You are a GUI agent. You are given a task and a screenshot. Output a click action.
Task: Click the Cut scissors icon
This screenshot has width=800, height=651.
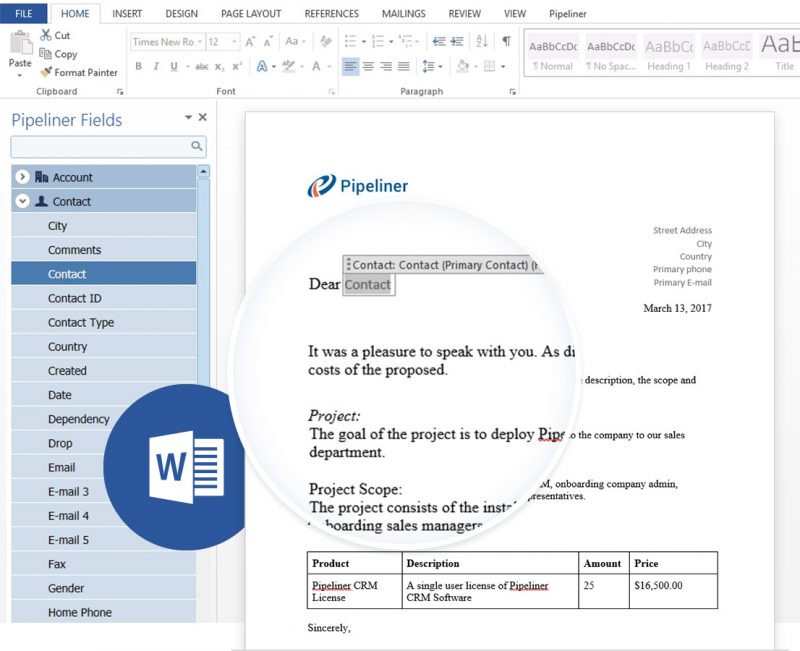pos(46,35)
